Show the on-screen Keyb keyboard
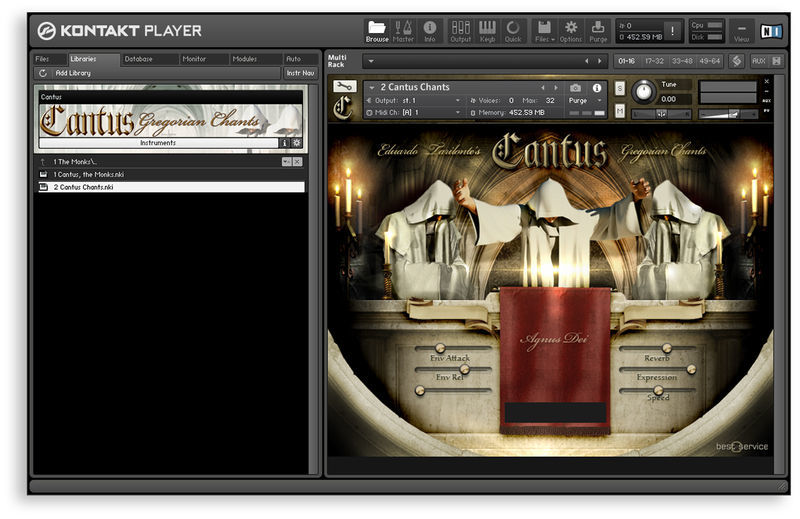The height and width of the screenshot is (519, 800). coord(487,31)
